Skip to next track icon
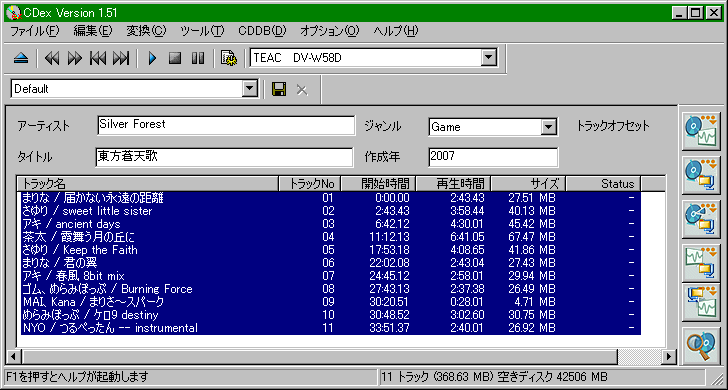Viewport: 728px width, 390px height. click(x=121, y=58)
